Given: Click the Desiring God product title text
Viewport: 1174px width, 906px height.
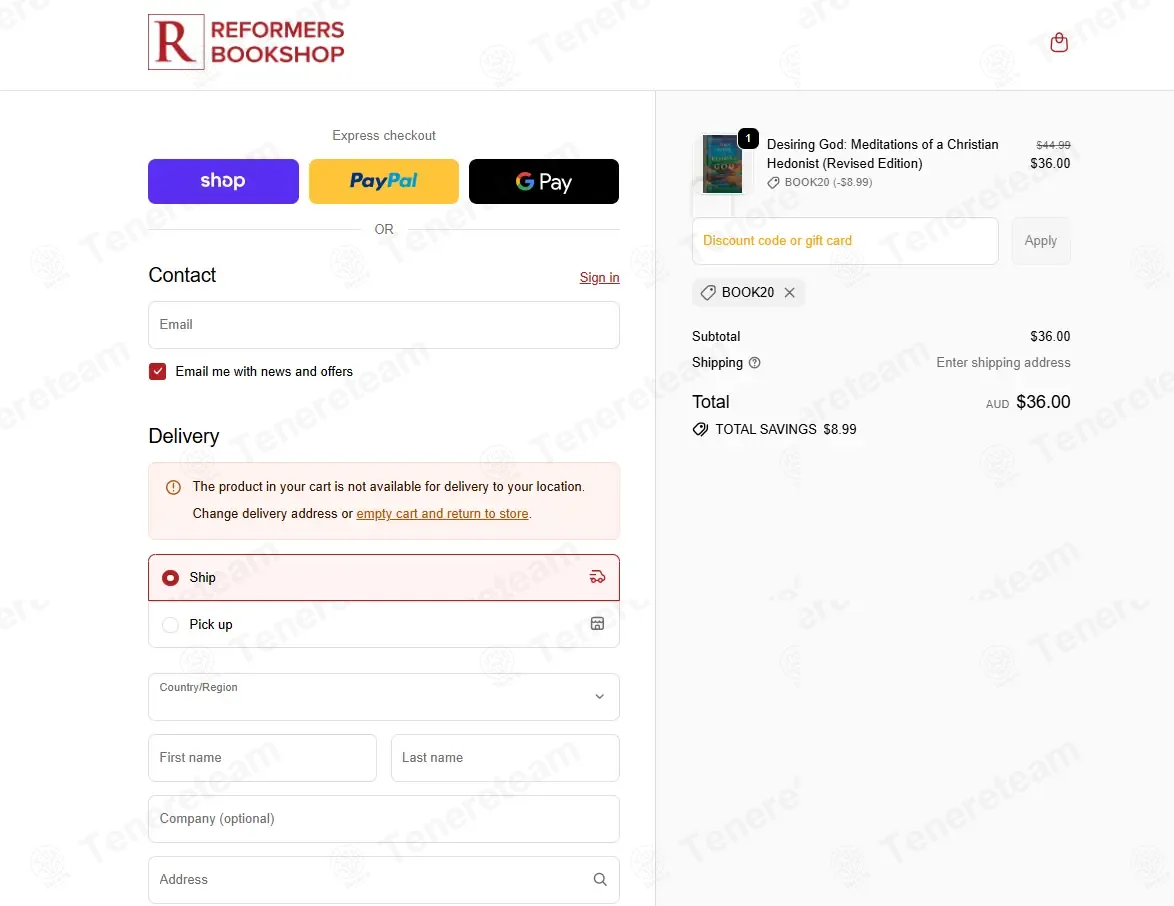Looking at the screenshot, I should [x=882, y=153].
